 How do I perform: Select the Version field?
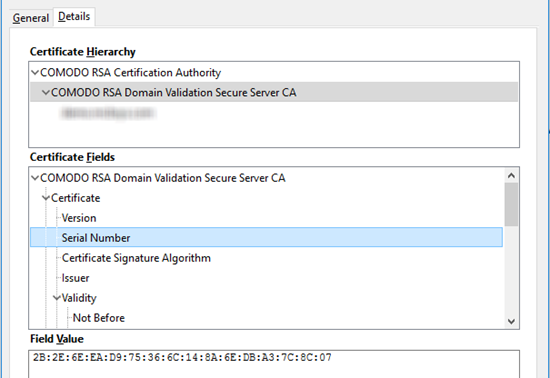click(x=79, y=218)
